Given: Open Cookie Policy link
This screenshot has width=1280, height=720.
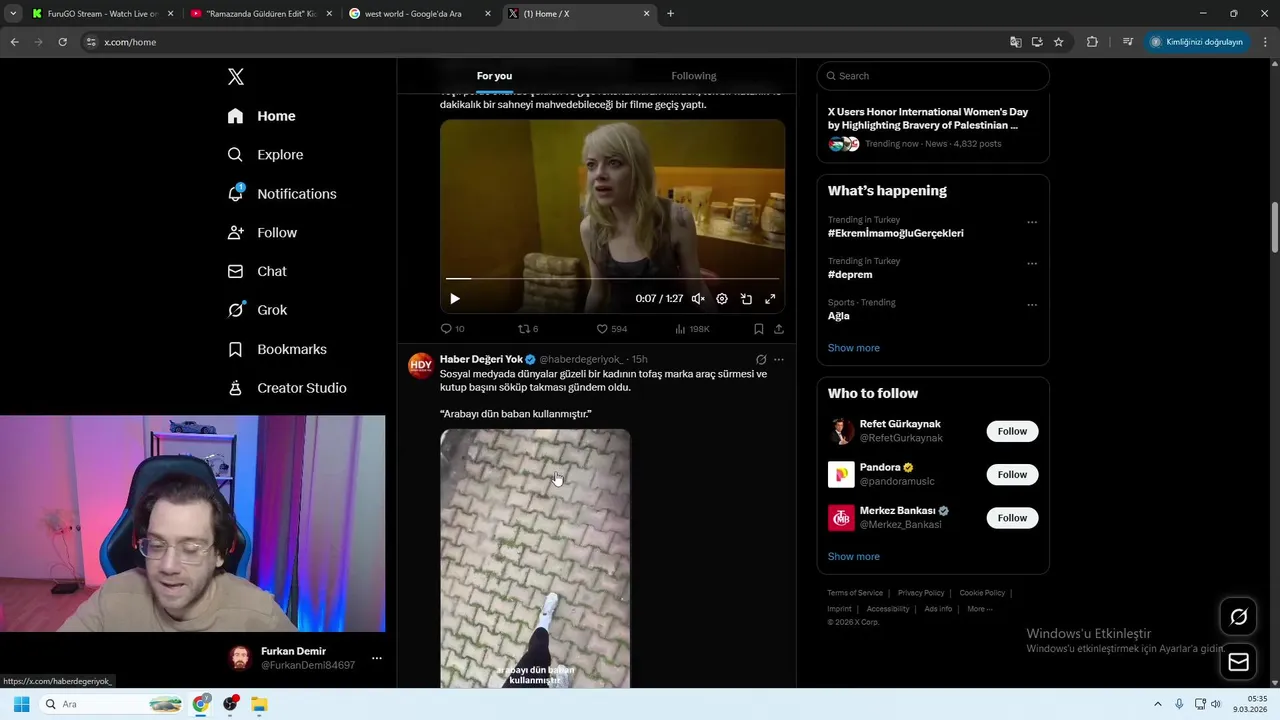Looking at the screenshot, I should [982, 593].
